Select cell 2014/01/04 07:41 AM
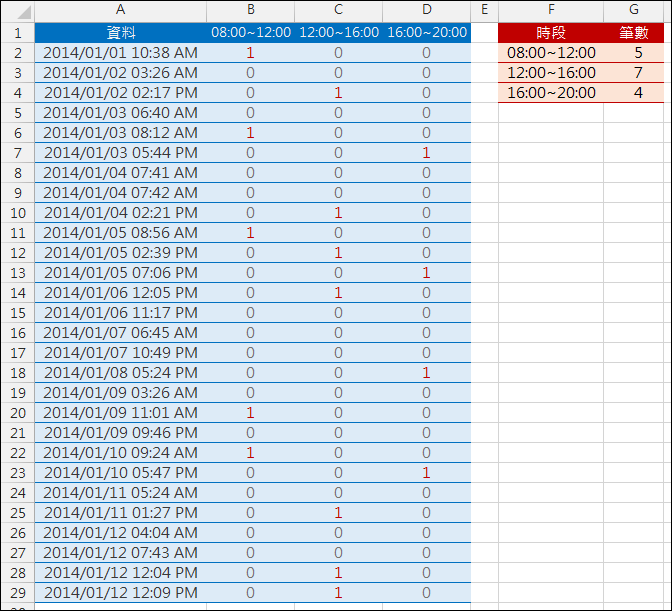Screen dimensions: 672x611 point(120,173)
